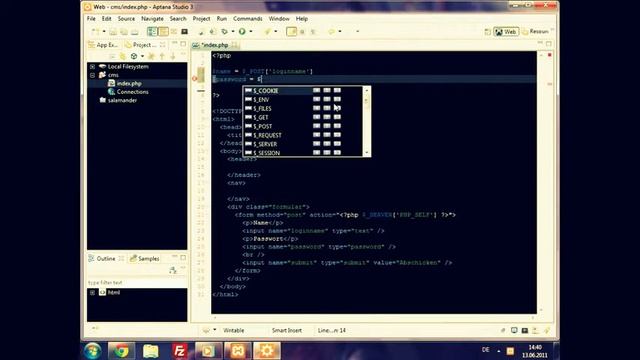Select the App Explorer tab
640x360 pixels.
pos(103,45)
